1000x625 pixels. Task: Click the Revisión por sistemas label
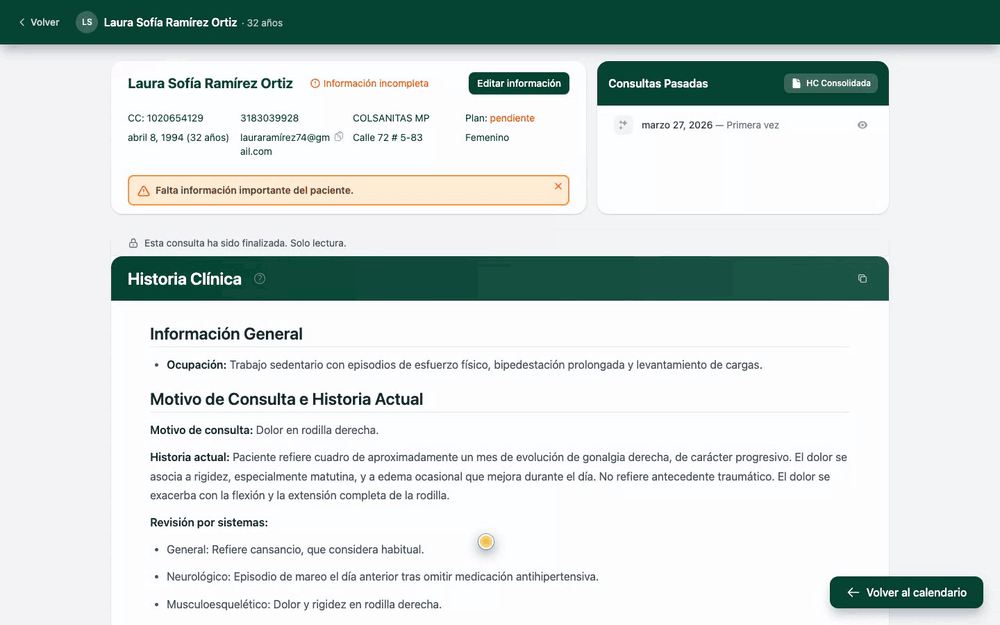click(209, 522)
